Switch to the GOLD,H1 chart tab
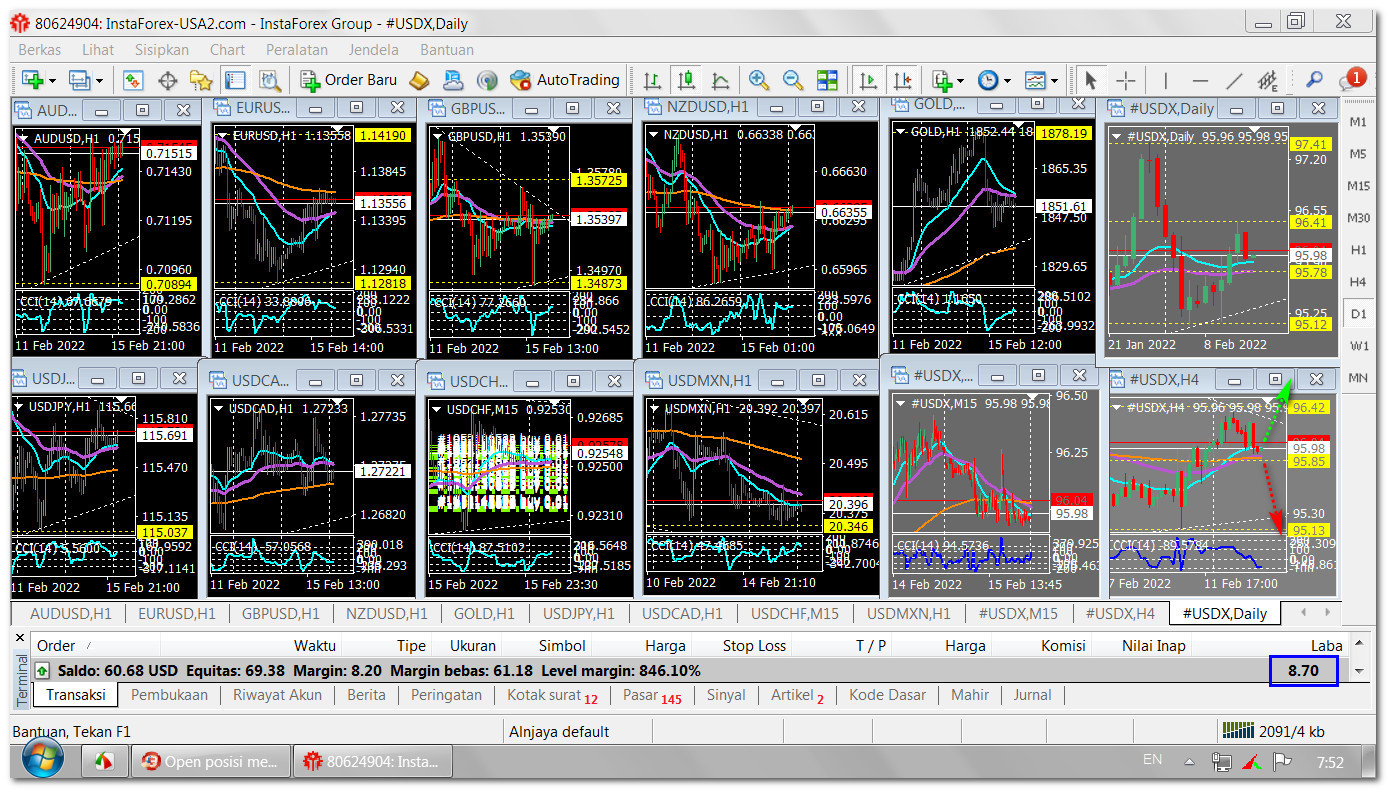The width and height of the screenshot is (1387, 789). [484, 614]
